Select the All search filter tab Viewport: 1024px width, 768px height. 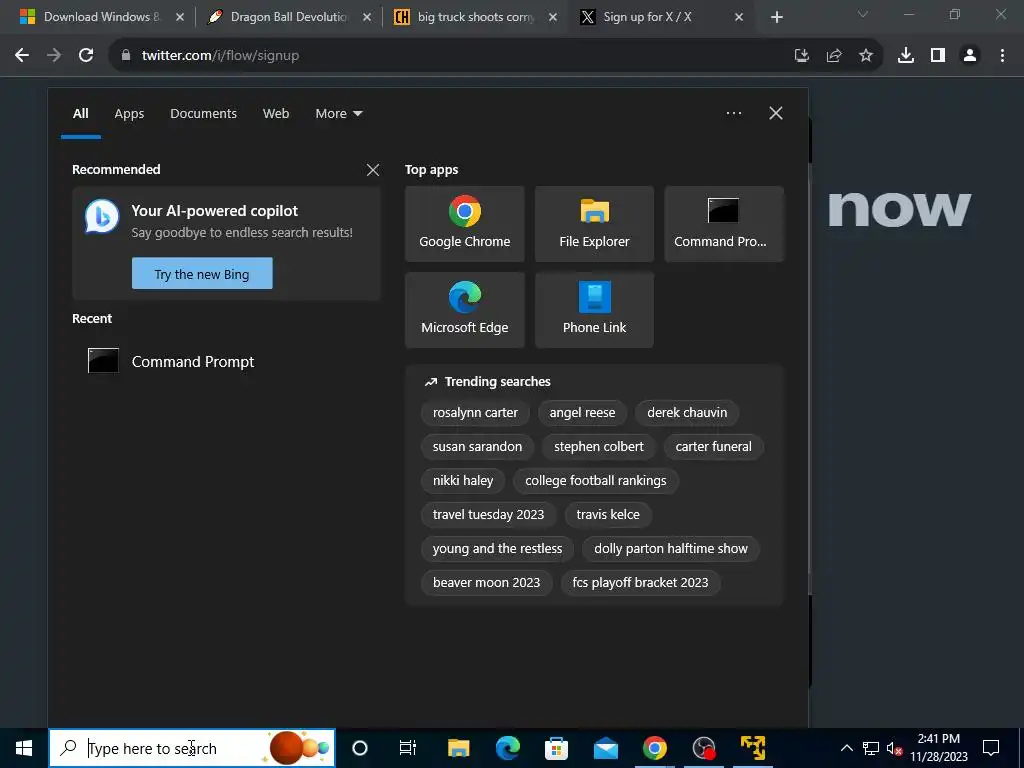tap(80, 114)
